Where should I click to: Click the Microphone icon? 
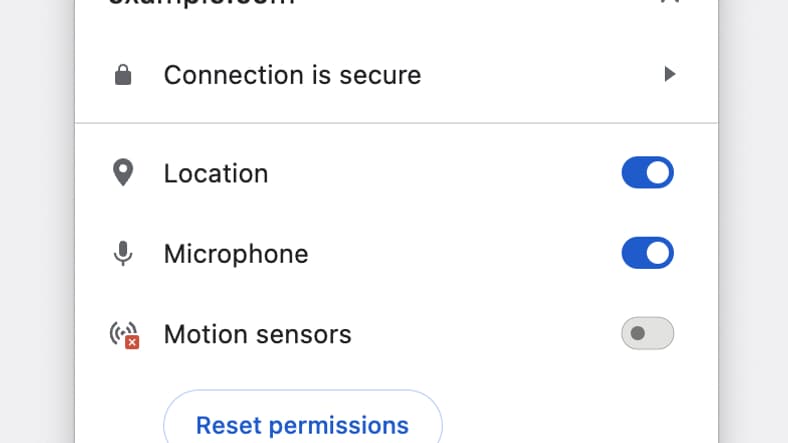[x=123, y=253]
